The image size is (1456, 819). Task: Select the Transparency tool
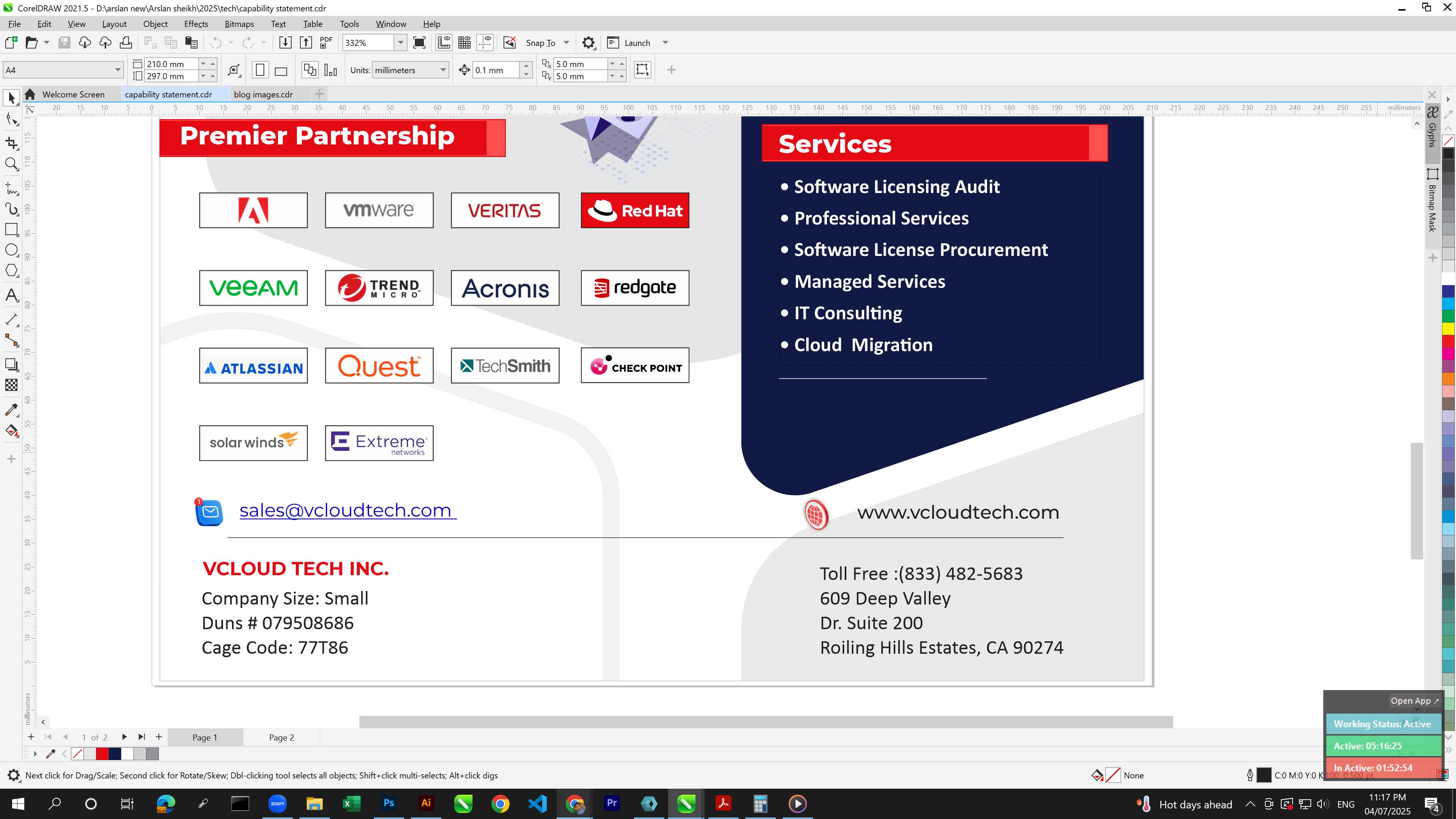tap(11, 385)
